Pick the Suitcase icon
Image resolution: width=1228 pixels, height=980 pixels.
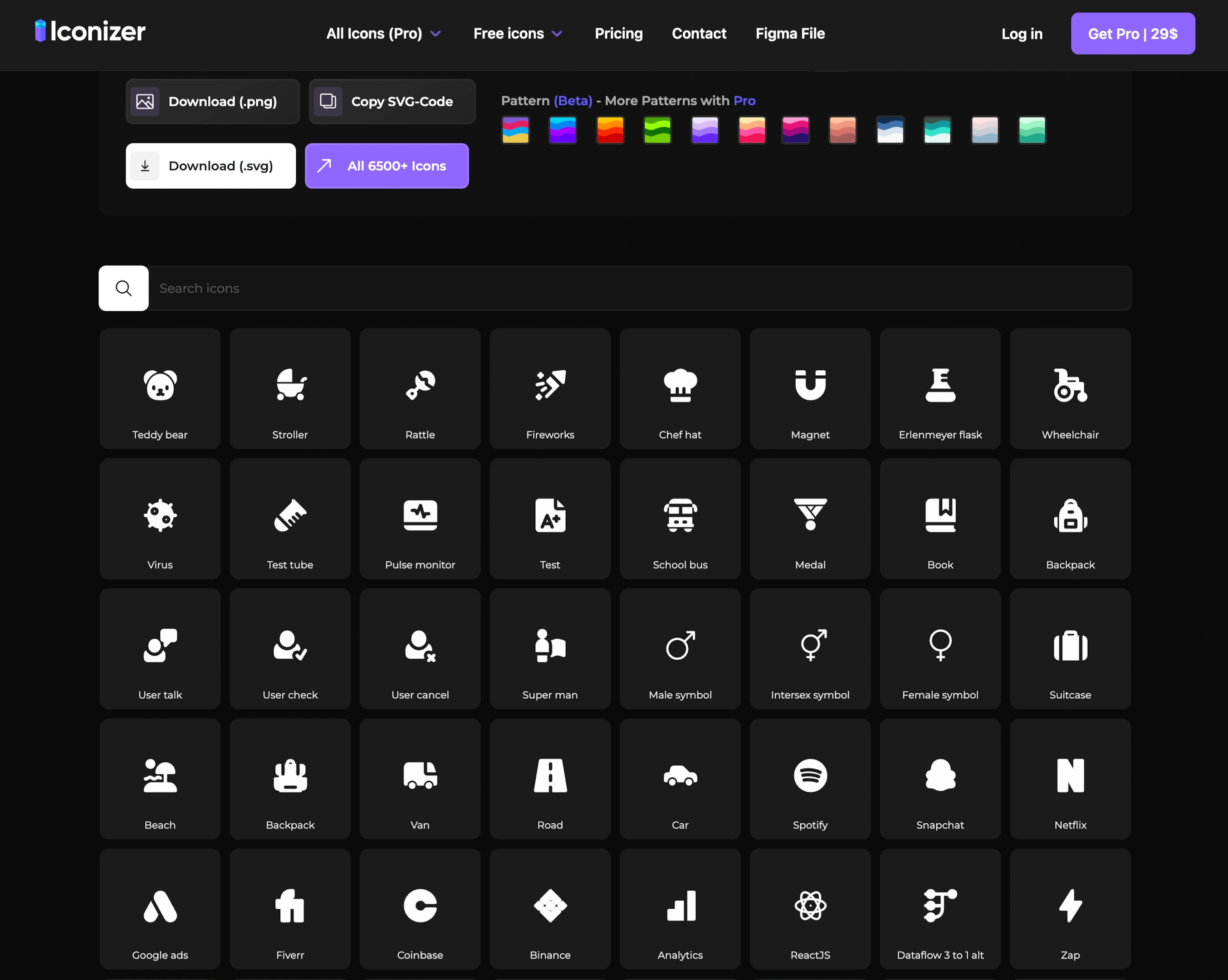1070,648
